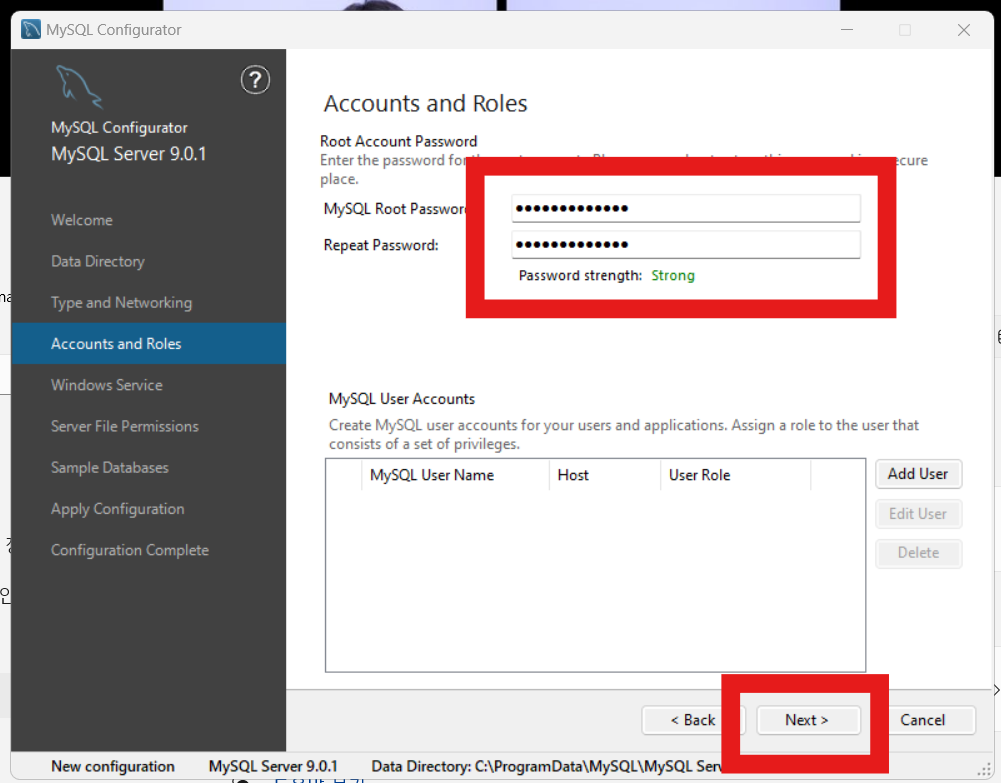This screenshot has height=783, width=1001.
Task: Click the Delete user button
Action: [918, 553]
